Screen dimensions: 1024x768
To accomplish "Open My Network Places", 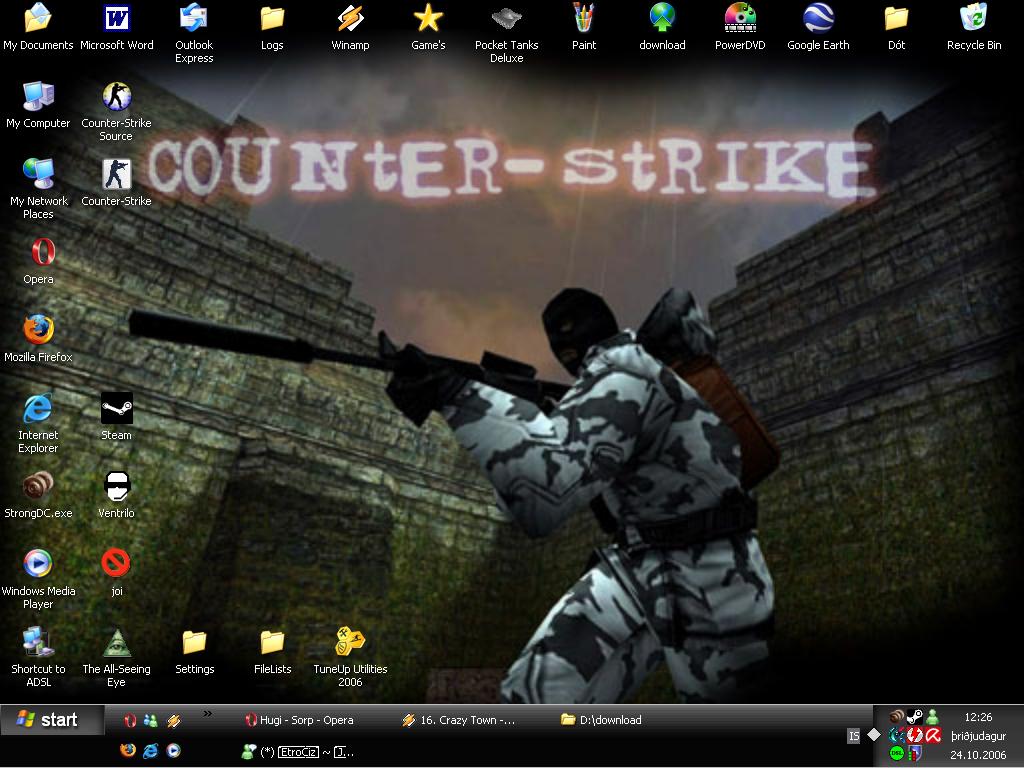I will tap(38, 189).
